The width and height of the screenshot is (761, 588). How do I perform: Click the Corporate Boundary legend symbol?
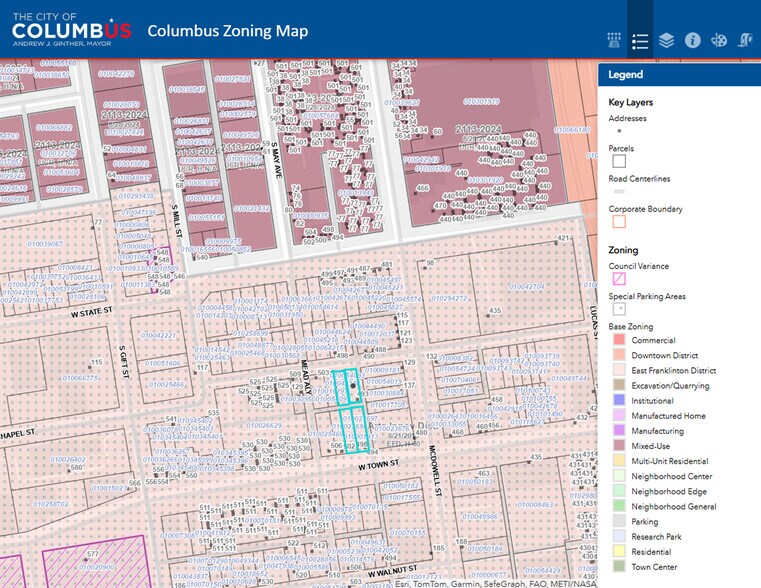pos(619,222)
